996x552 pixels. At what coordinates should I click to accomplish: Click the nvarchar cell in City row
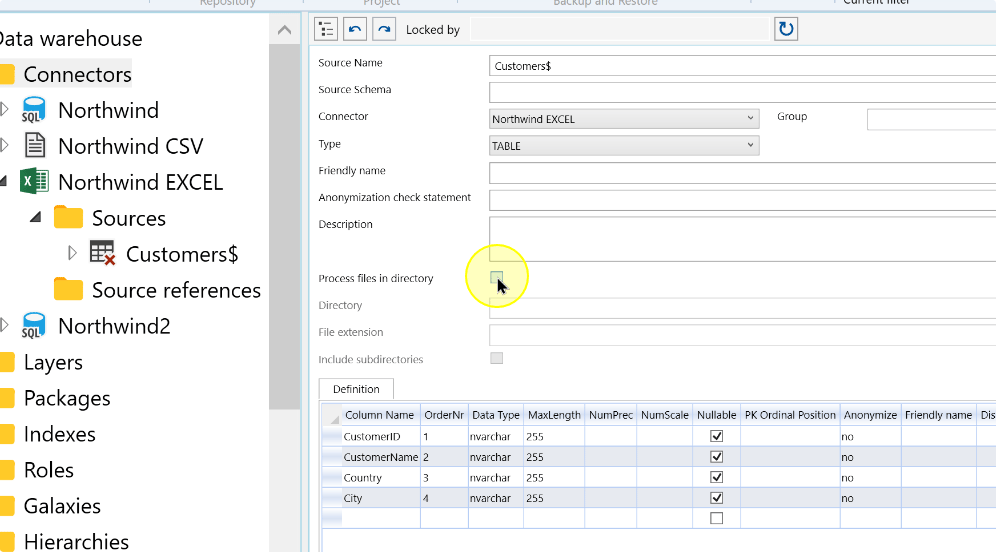(495, 498)
